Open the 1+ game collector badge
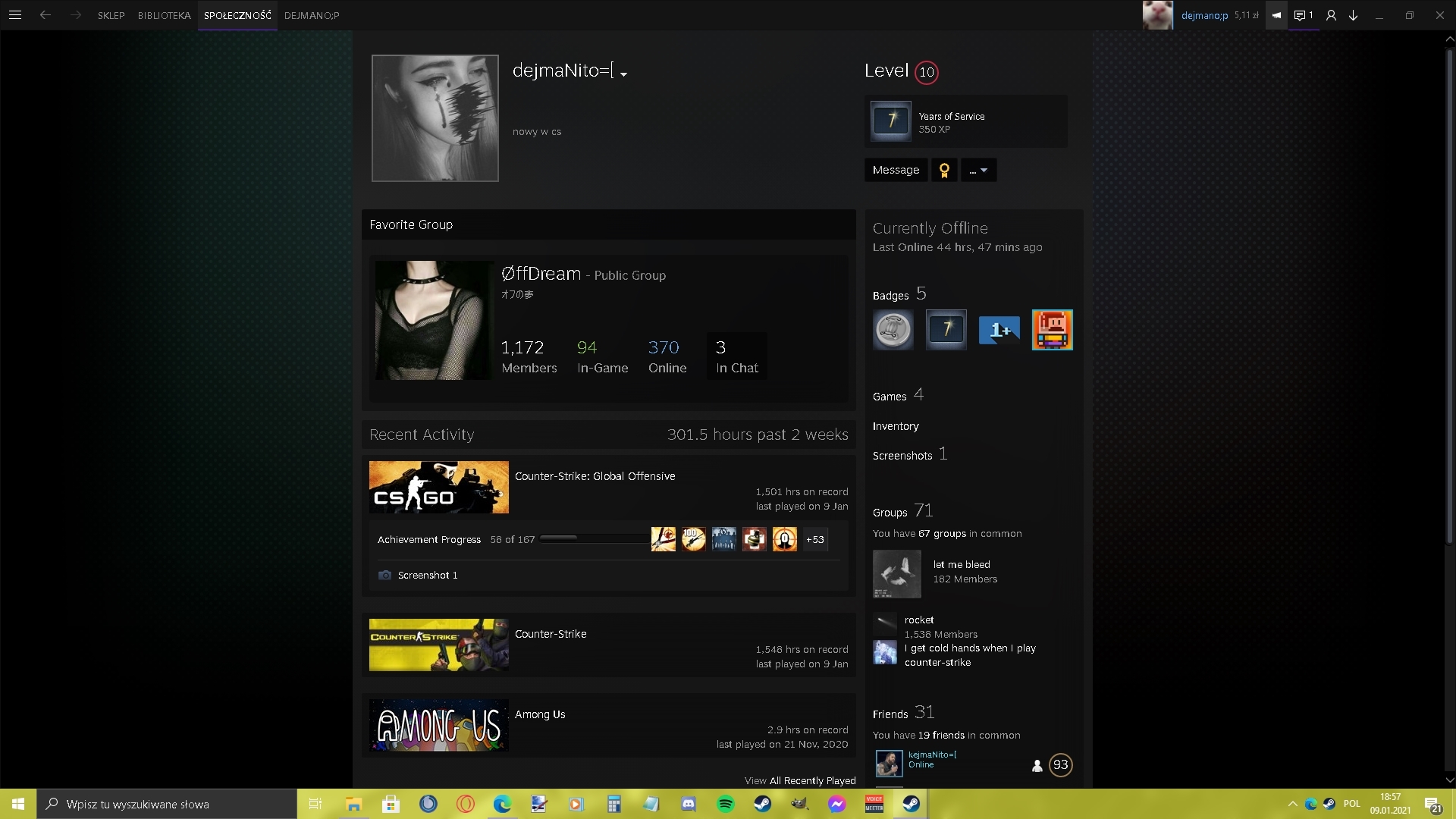The image size is (1456, 819). pyautogui.click(x=999, y=330)
